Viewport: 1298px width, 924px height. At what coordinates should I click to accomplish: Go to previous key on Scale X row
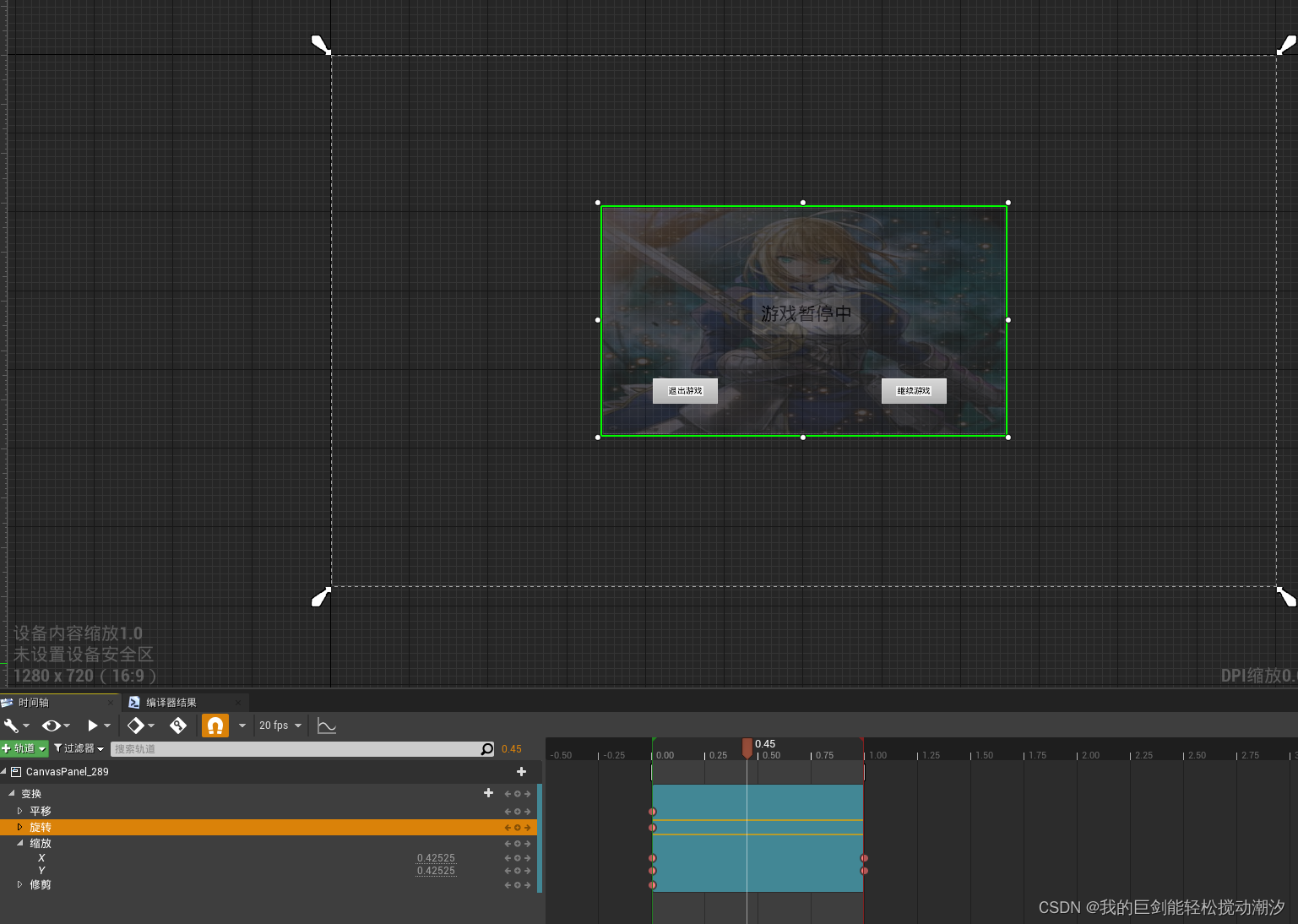pos(508,858)
